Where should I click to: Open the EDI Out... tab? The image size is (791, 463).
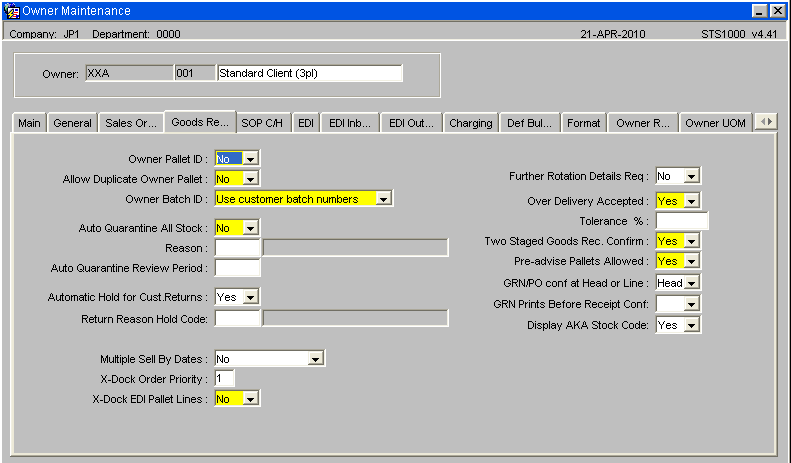click(x=411, y=123)
